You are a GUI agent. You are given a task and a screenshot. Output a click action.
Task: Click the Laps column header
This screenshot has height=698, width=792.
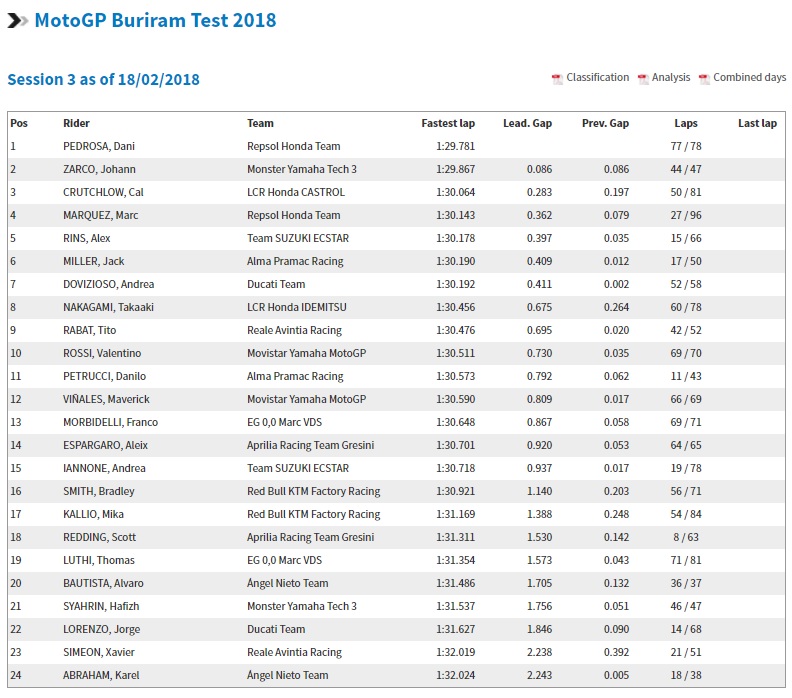[x=686, y=123]
